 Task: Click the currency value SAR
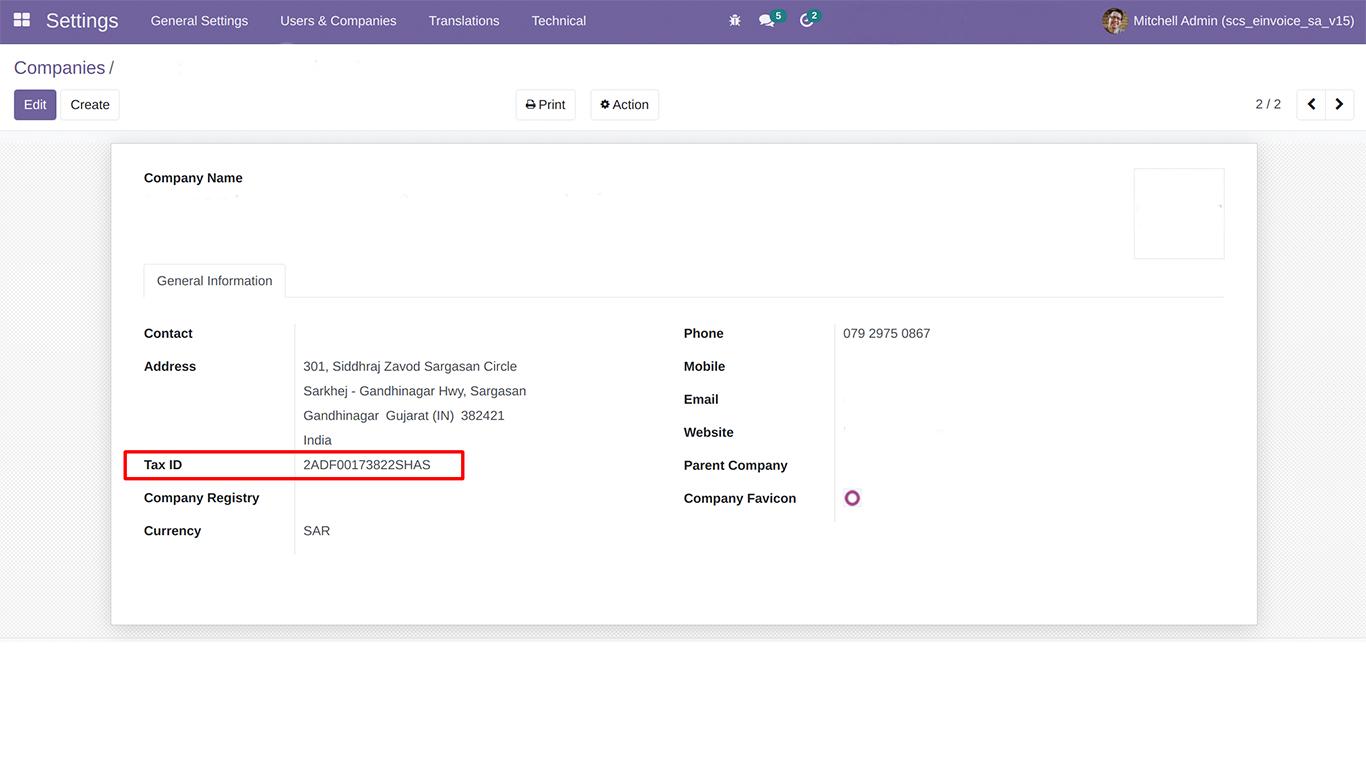point(317,531)
